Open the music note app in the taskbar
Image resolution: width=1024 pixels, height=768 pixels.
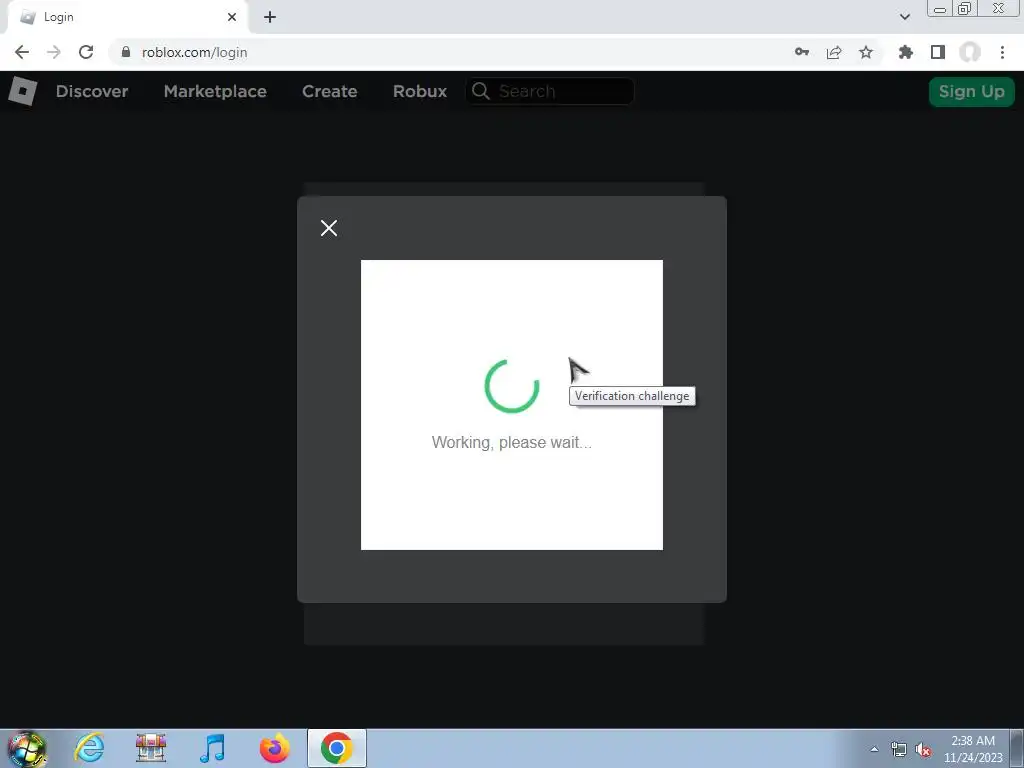tap(212, 748)
